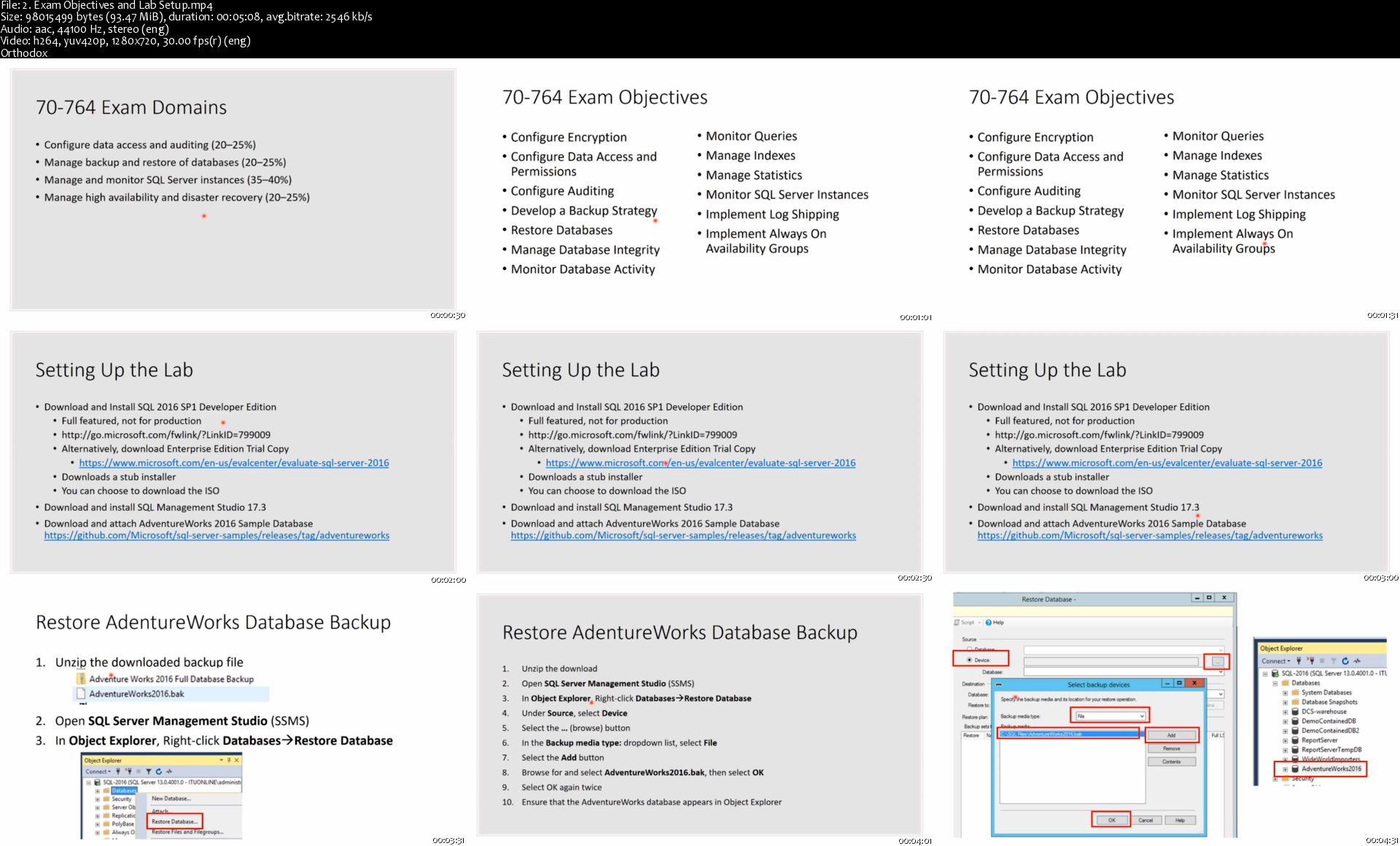Viewport: 1400px width, 846px height.
Task: Click System Databases folder icon
Action: (x=1295, y=692)
